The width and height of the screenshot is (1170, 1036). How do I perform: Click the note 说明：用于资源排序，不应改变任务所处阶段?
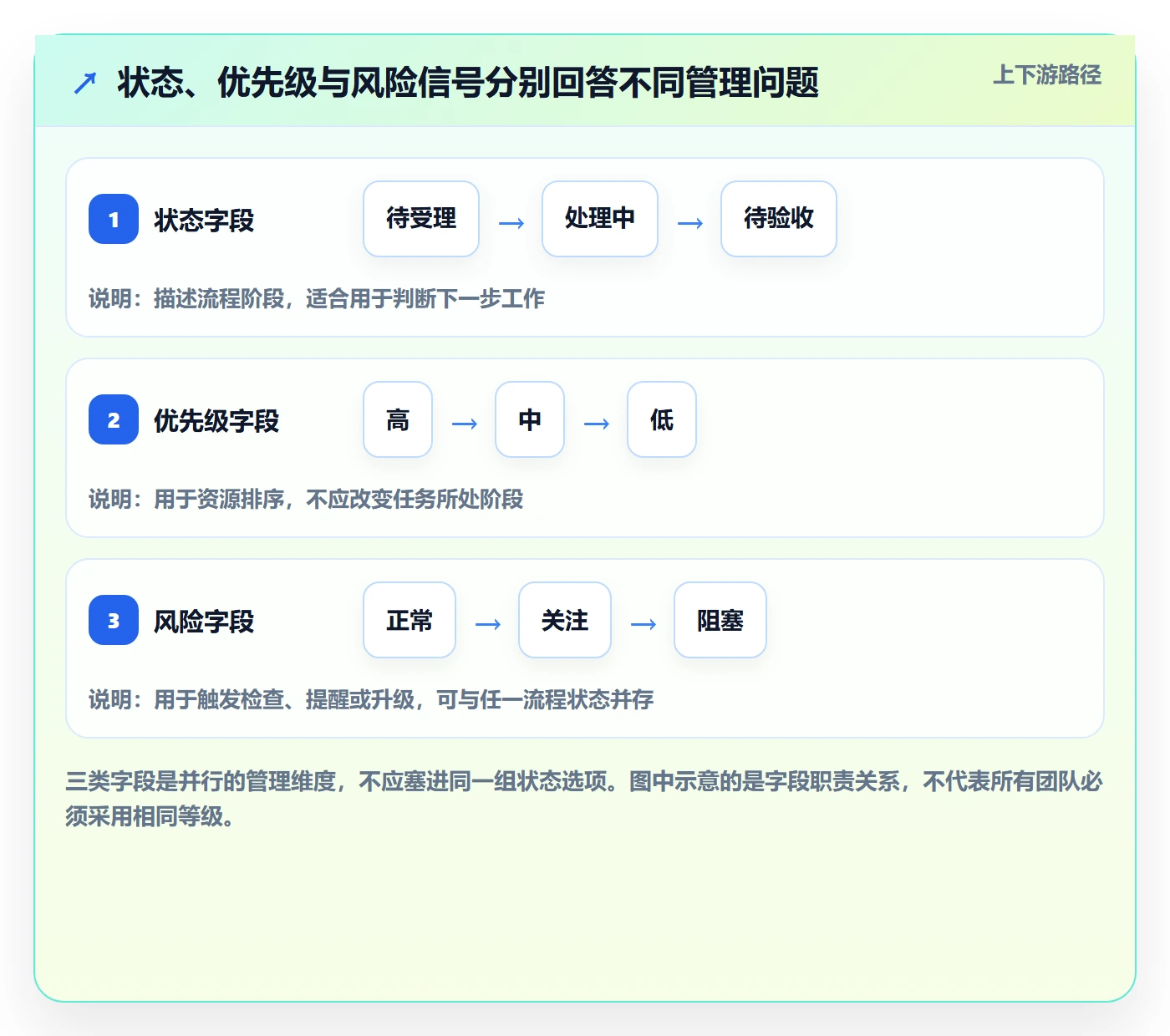click(306, 499)
